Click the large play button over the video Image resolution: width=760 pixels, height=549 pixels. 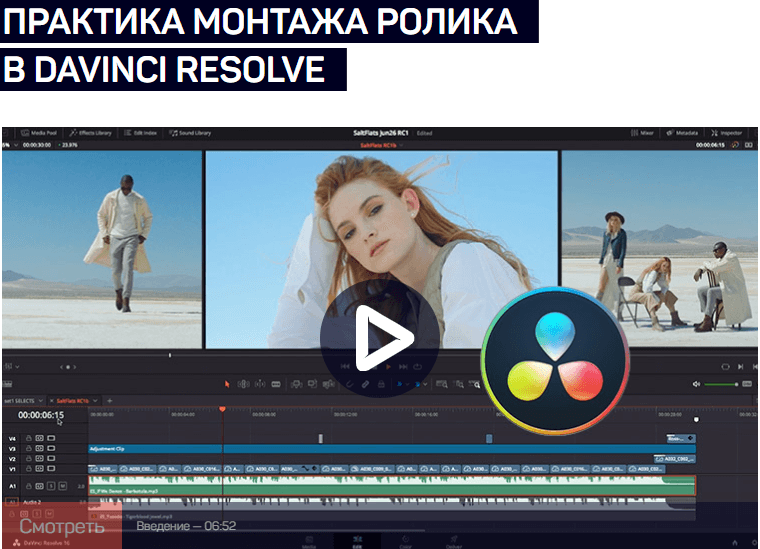[380, 338]
